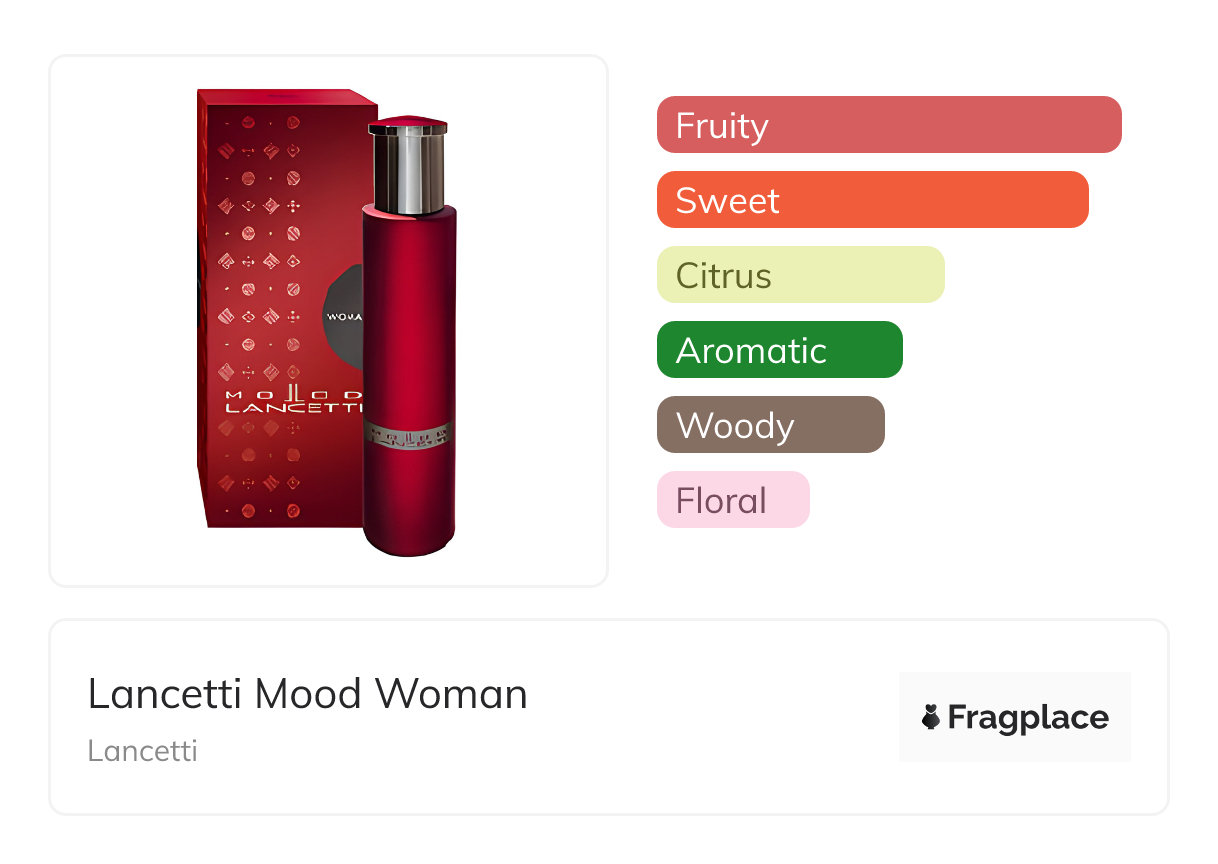1218x864 pixels.
Task: Click the silver band on the bottle
Action: (x=408, y=435)
